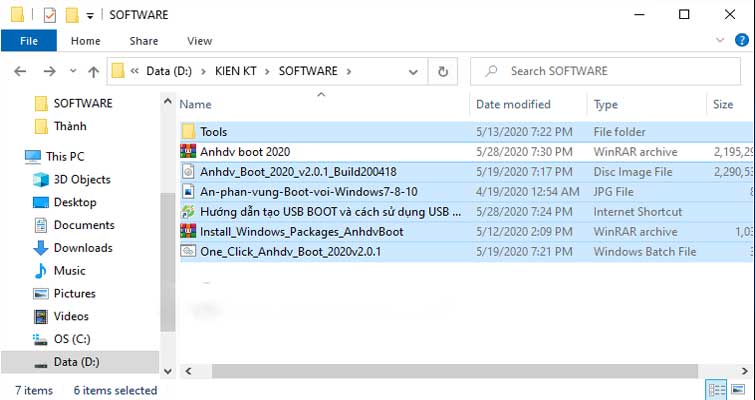The height and width of the screenshot is (400, 755).
Task: Go up one folder level
Action: [x=93, y=72]
